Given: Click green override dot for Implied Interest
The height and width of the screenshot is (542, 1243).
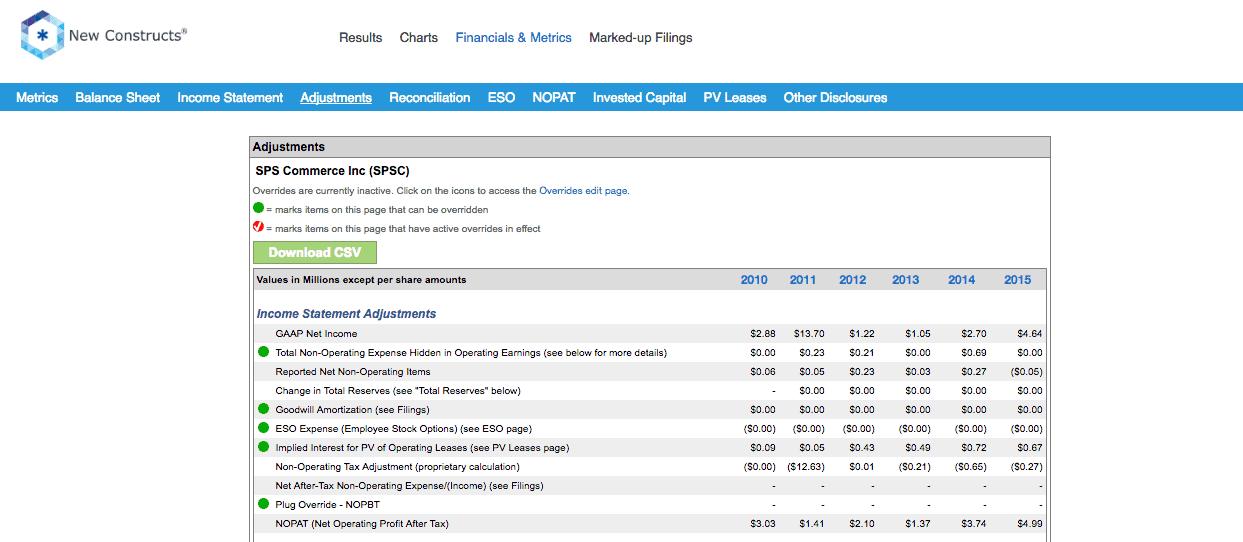Looking at the screenshot, I should click(x=264, y=447).
